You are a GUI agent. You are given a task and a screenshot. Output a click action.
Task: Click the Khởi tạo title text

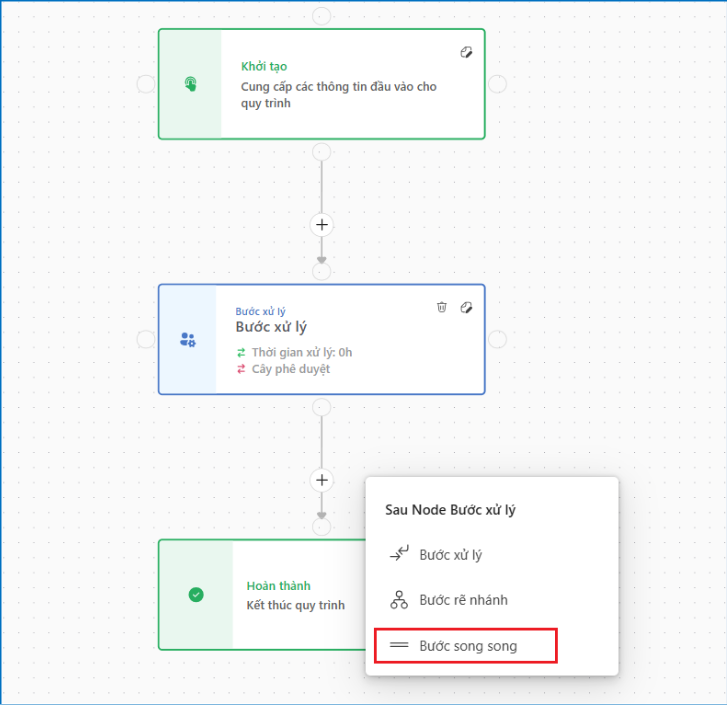(263, 66)
